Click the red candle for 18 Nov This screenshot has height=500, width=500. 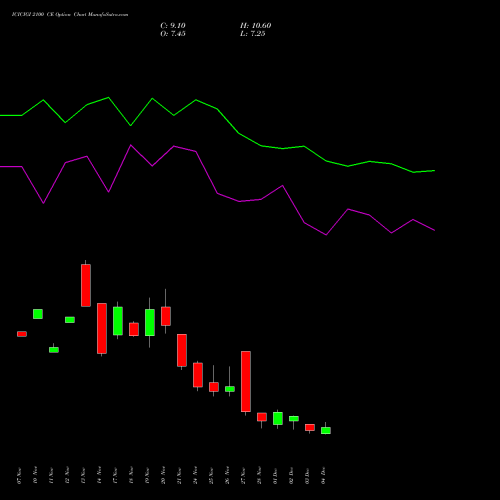click(x=134, y=329)
